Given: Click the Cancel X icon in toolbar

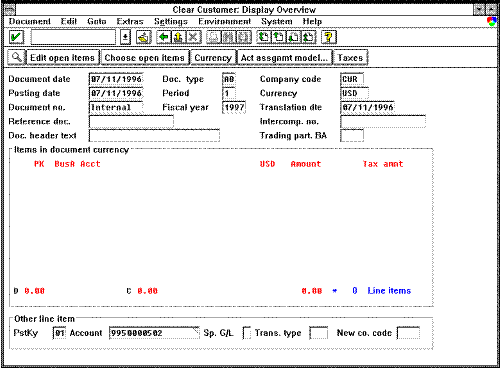Looking at the screenshot, I should tap(193, 37).
